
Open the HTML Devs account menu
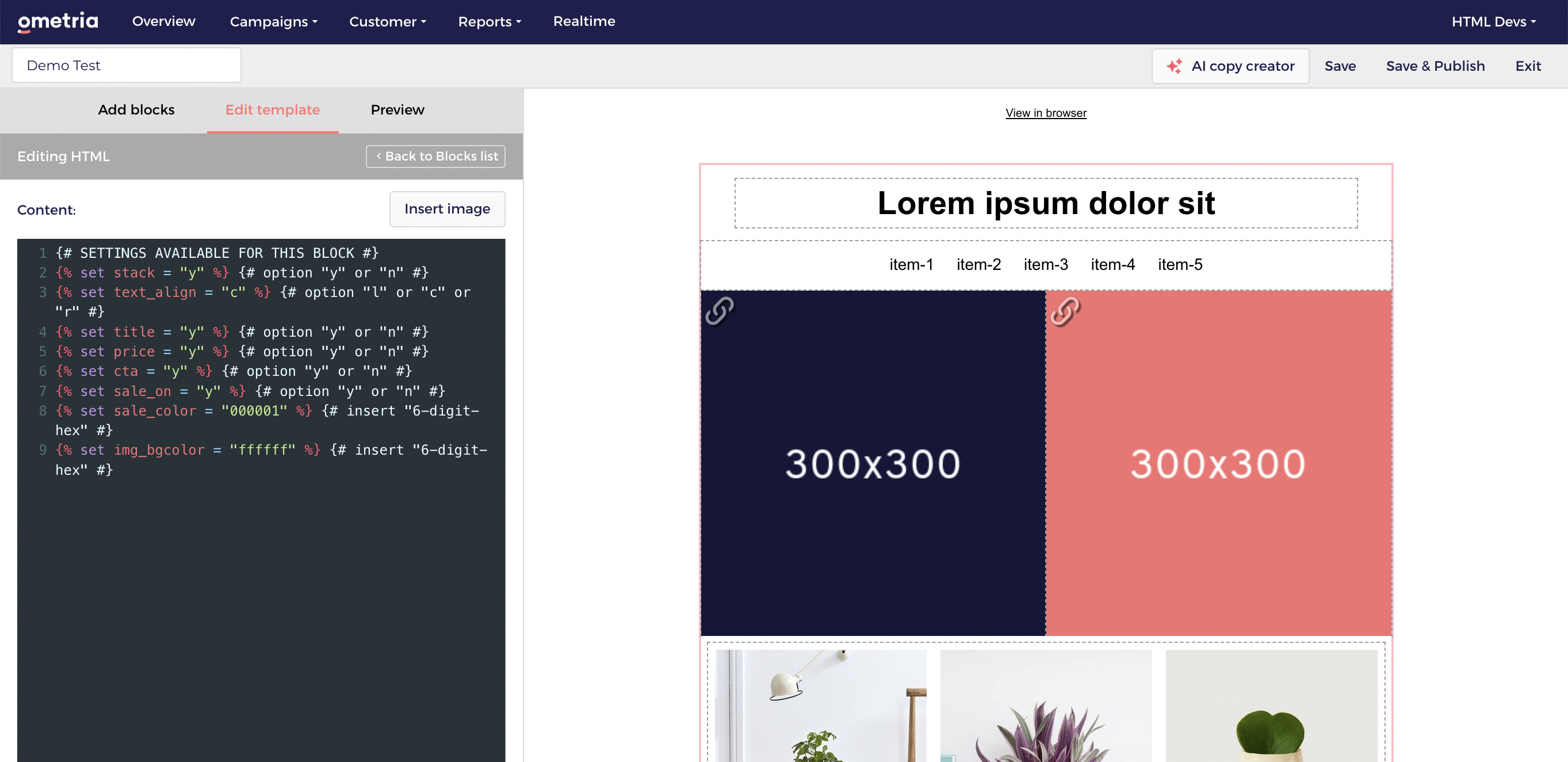coord(1493,22)
